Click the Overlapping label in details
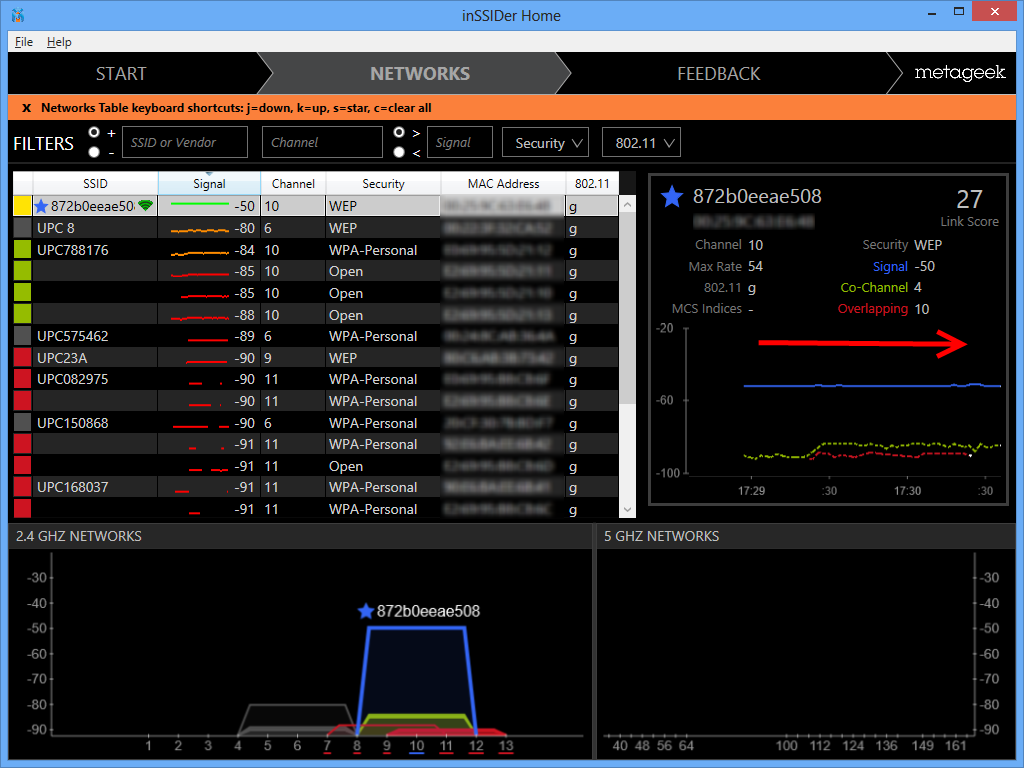This screenshot has height=768, width=1024. click(872, 309)
